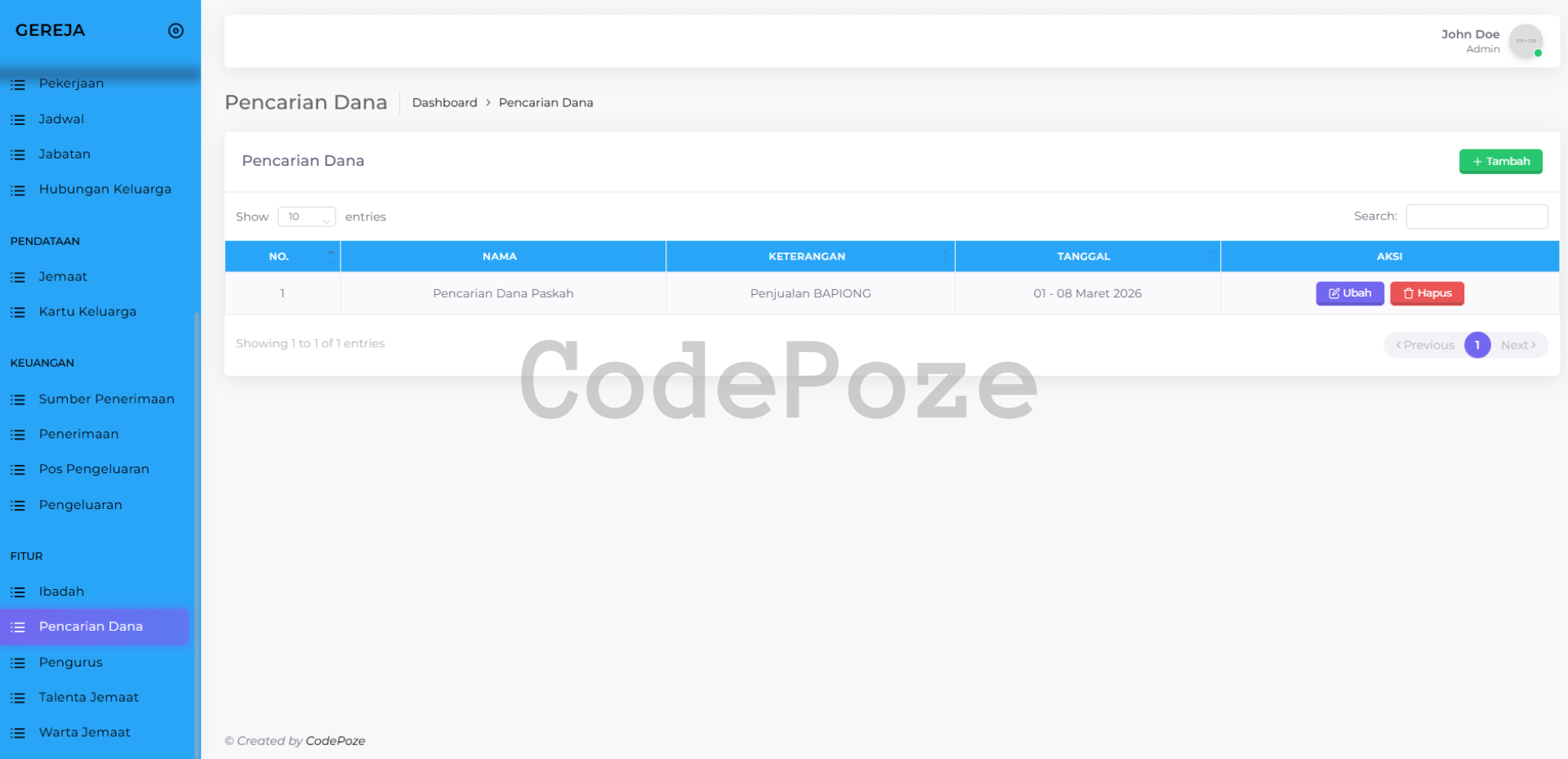Select page 1 in the pagination
Image resolution: width=1568 pixels, height=759 pixels.
[1477, 345]
